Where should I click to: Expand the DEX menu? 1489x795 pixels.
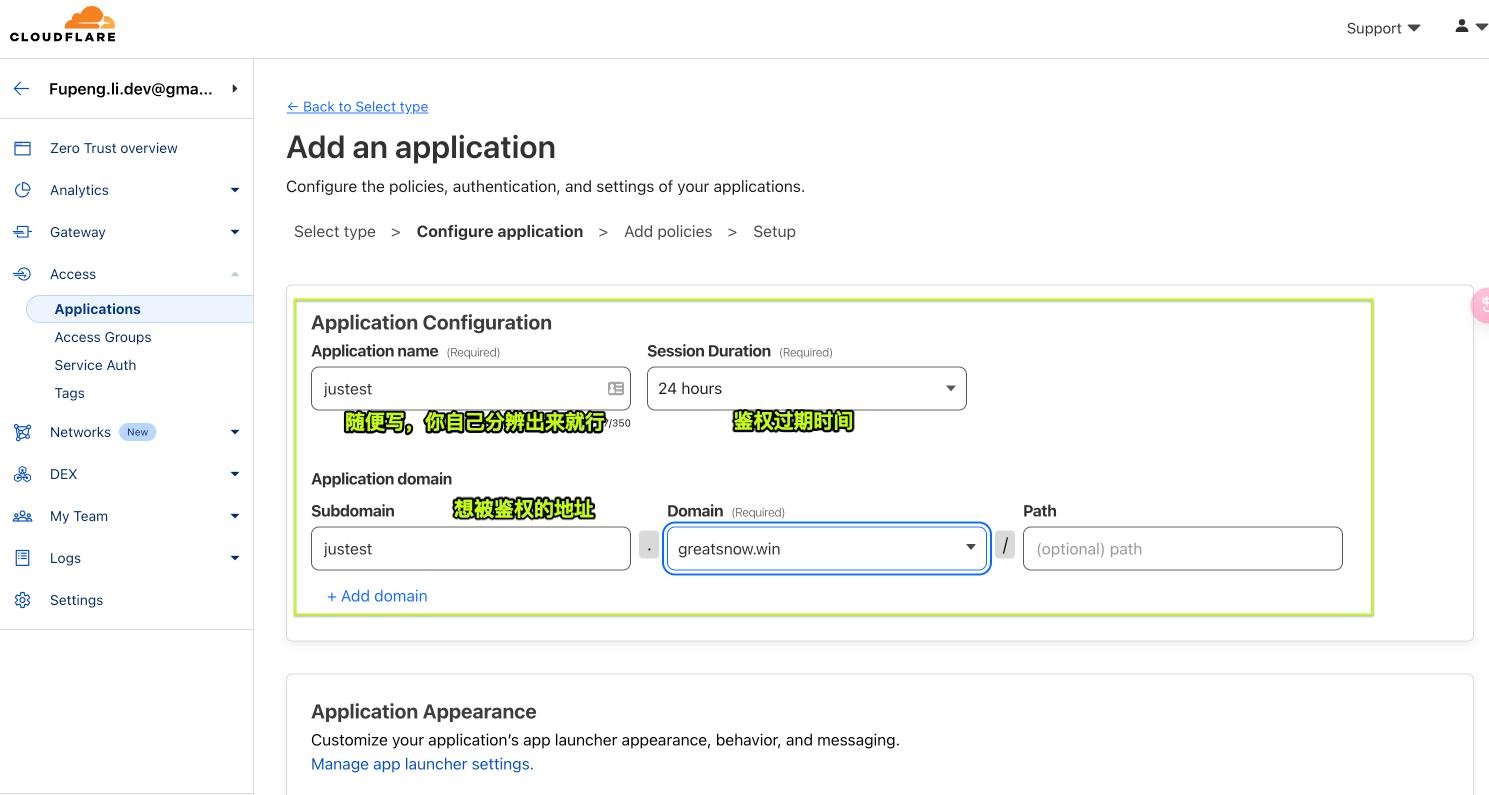coord(235,474)
